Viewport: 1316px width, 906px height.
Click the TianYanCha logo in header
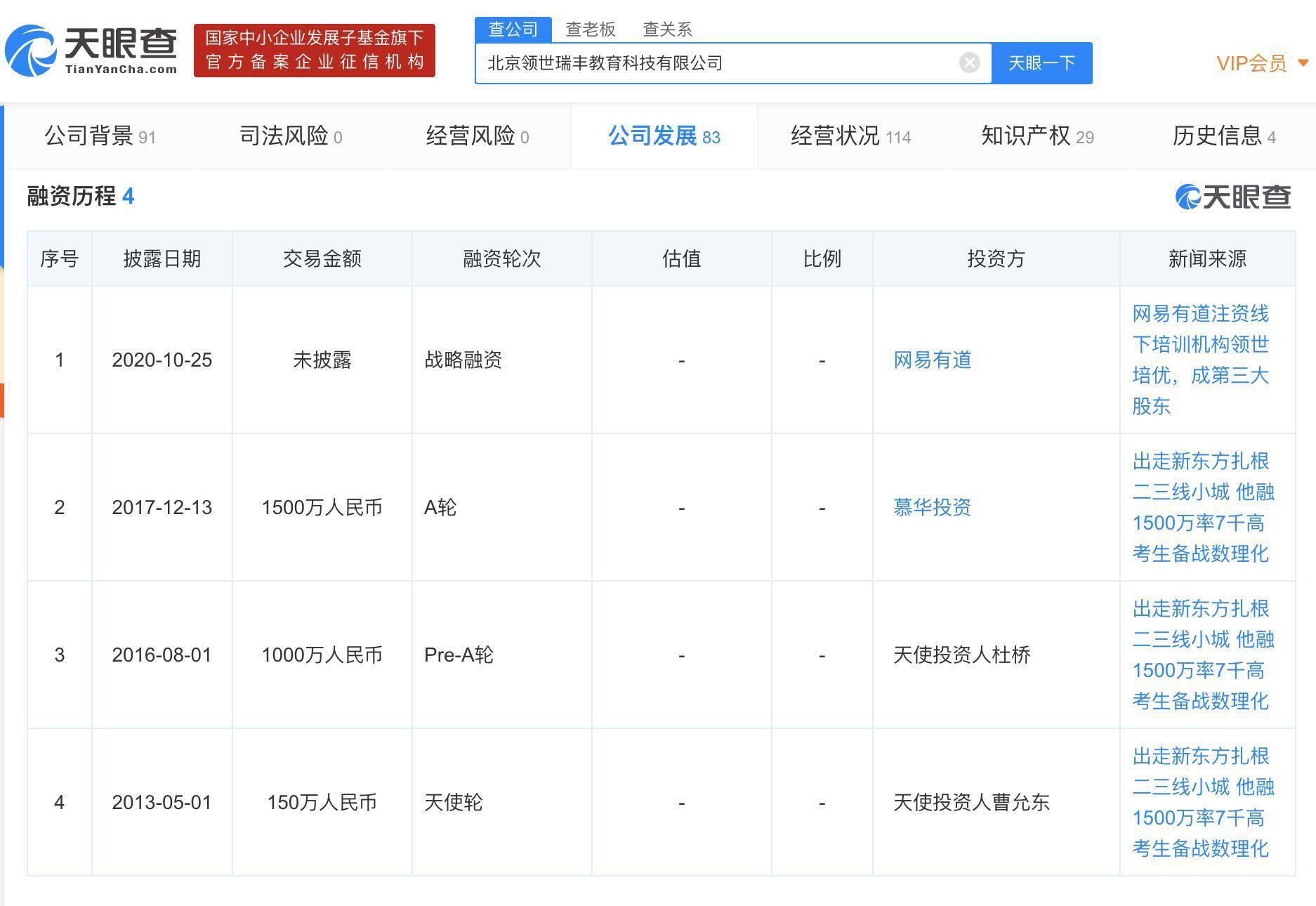[91, 51]
